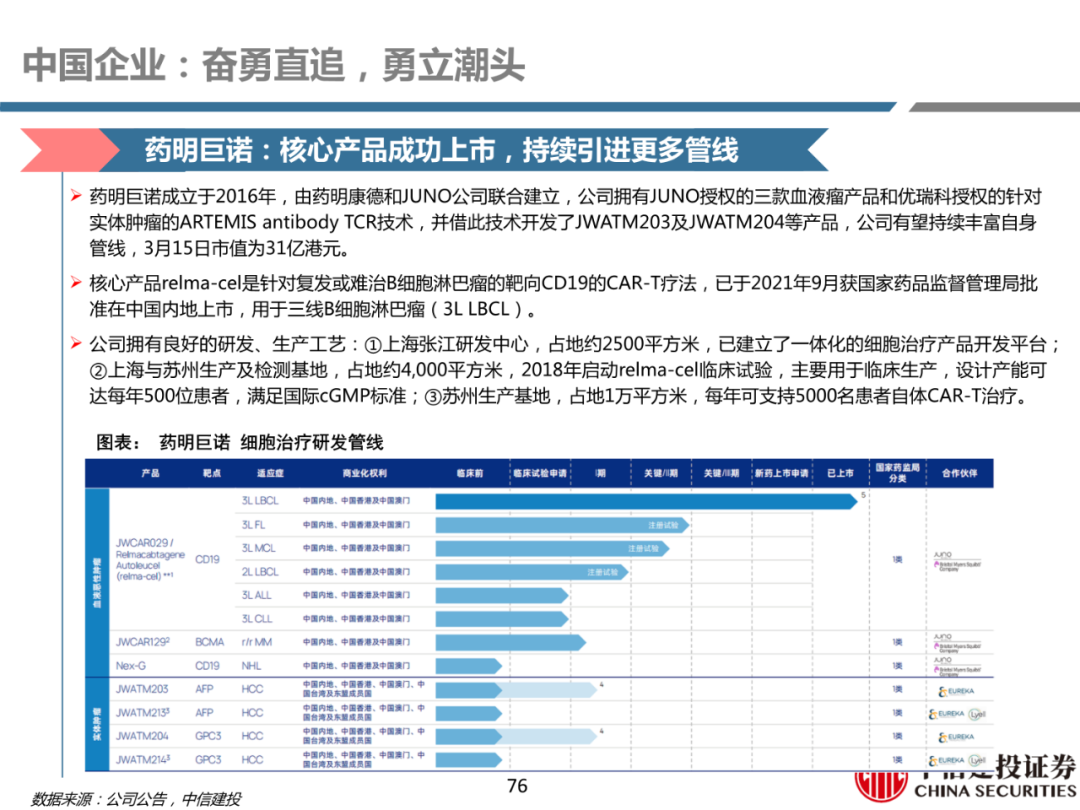Click the JUNO logo in the JWCAR129 row

[x=943, y=637]
